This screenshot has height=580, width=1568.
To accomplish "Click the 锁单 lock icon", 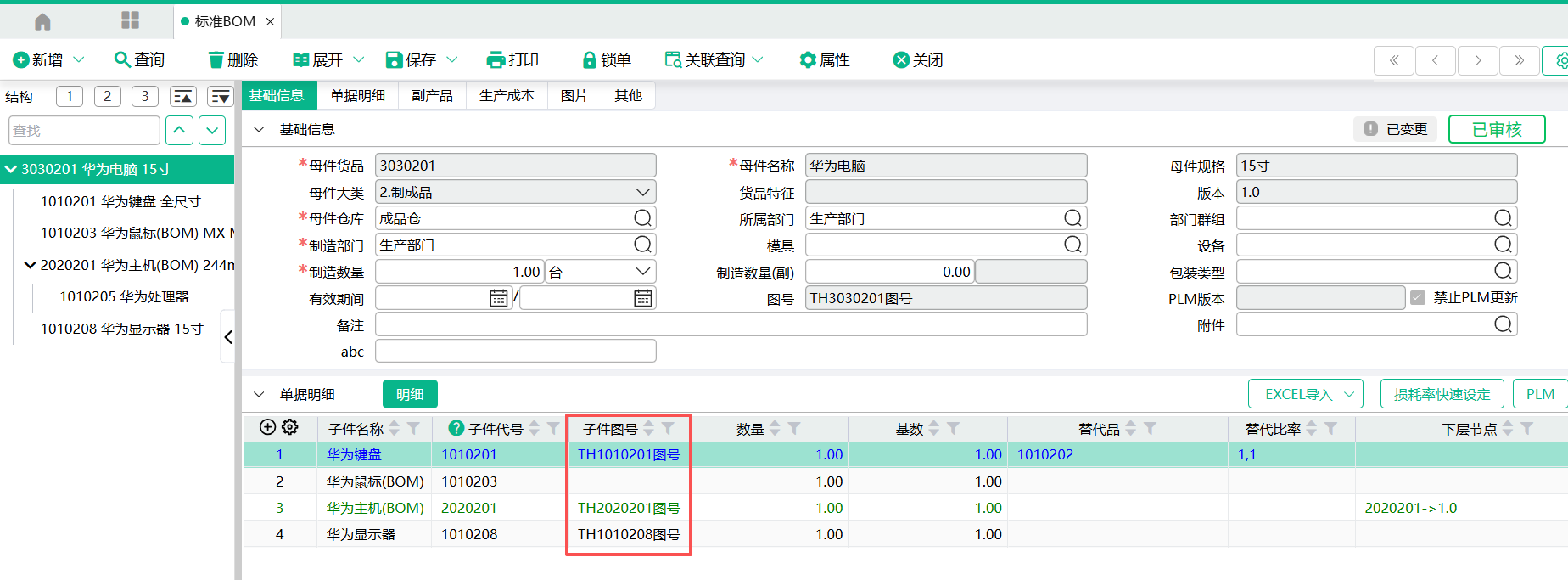I will click(589, 60).
